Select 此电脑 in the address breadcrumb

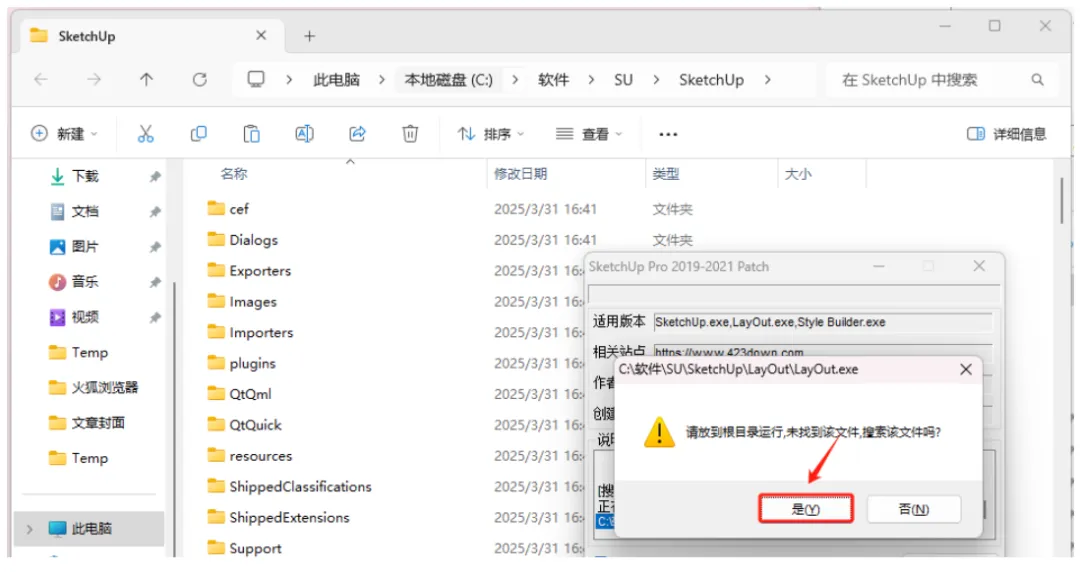336,80
